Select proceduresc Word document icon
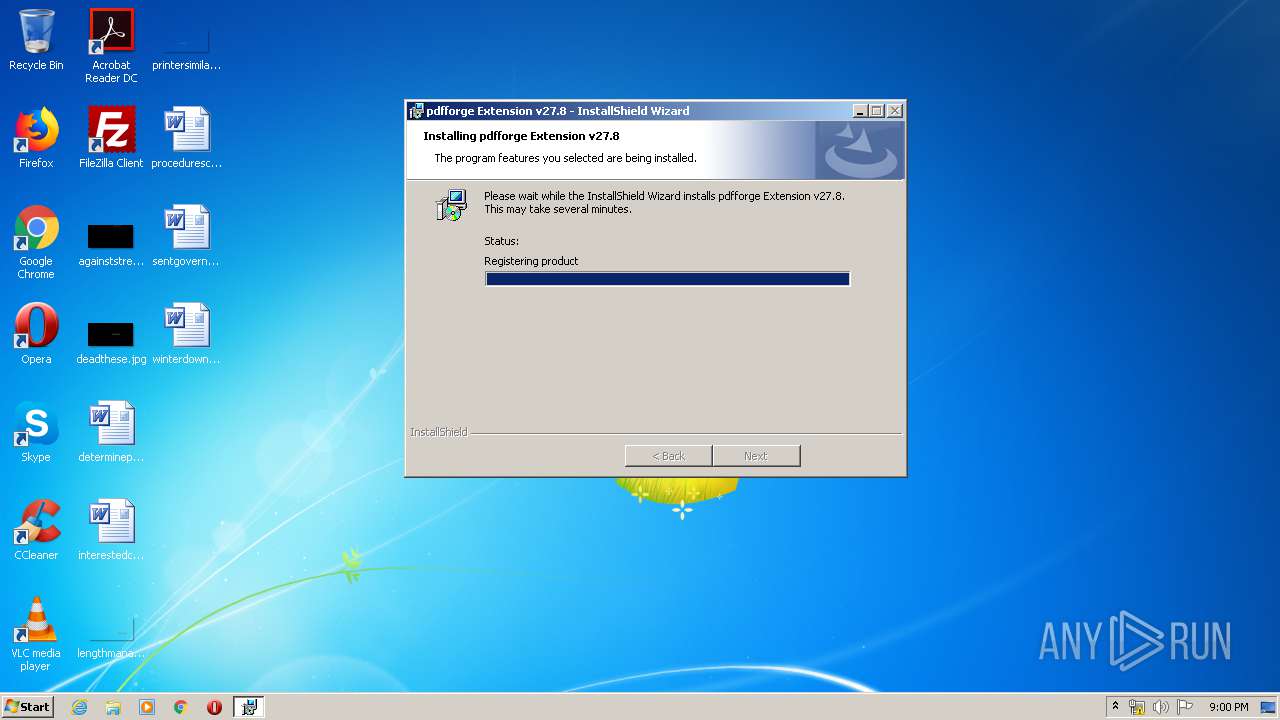The width and height of the screenshot is (1280, 720). pyautogui.click(x=186, y=138)
